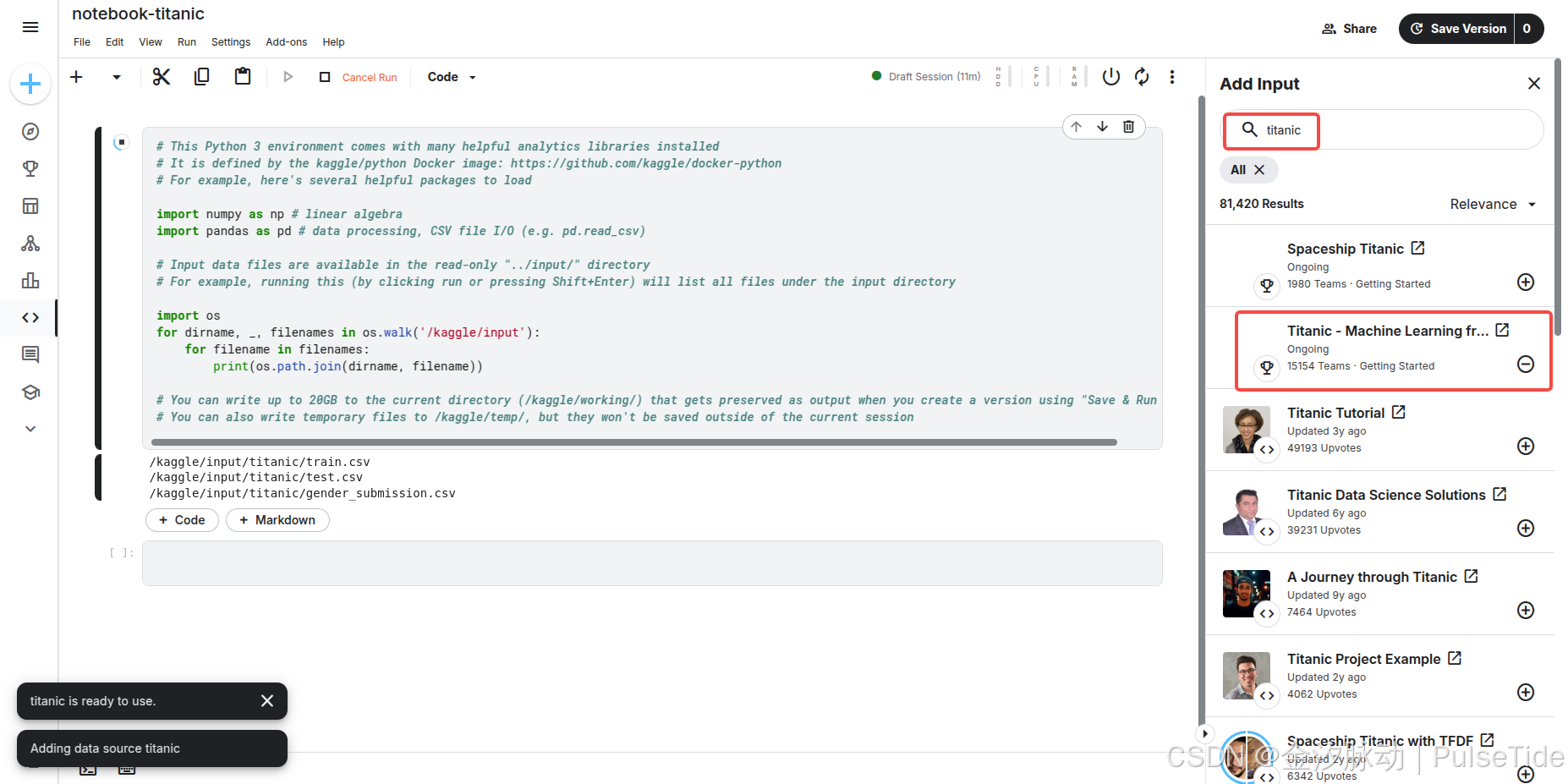1568x784 pixels.
Task: Open Titanic Data Science Solutions external link
Action: pos(1499,495)
